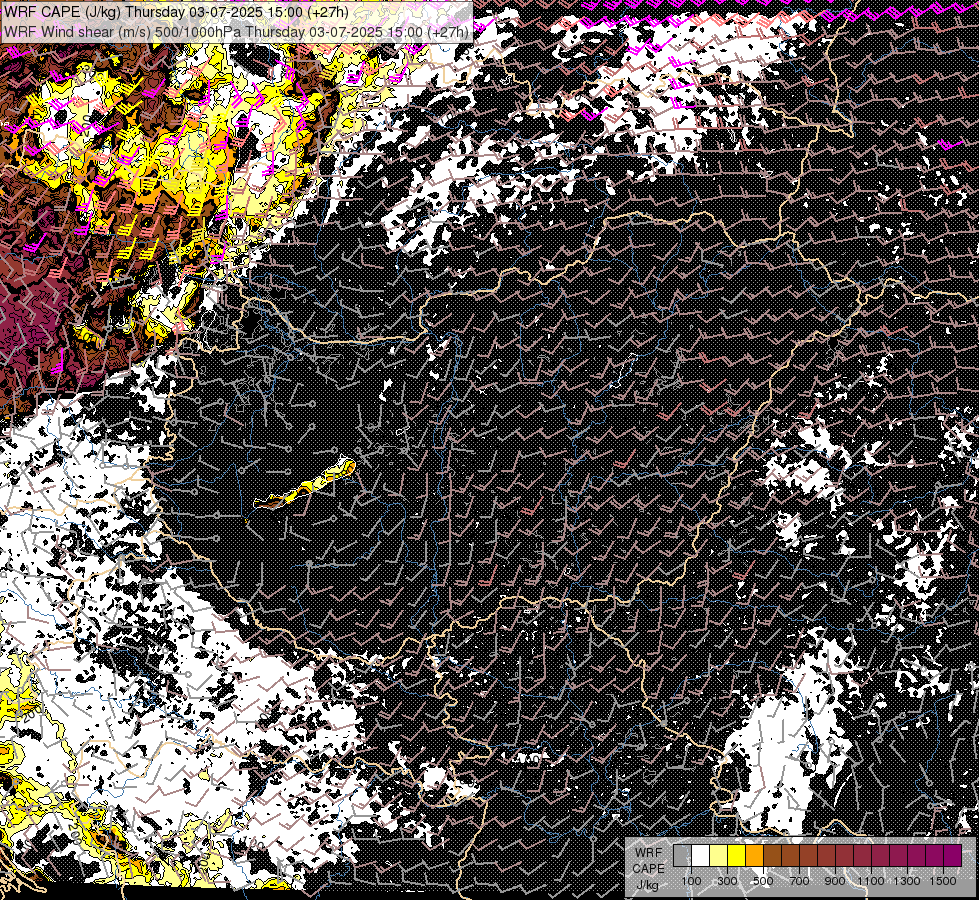Click the 700 legend value label
The image size is (979, 900).
(799, 881)
